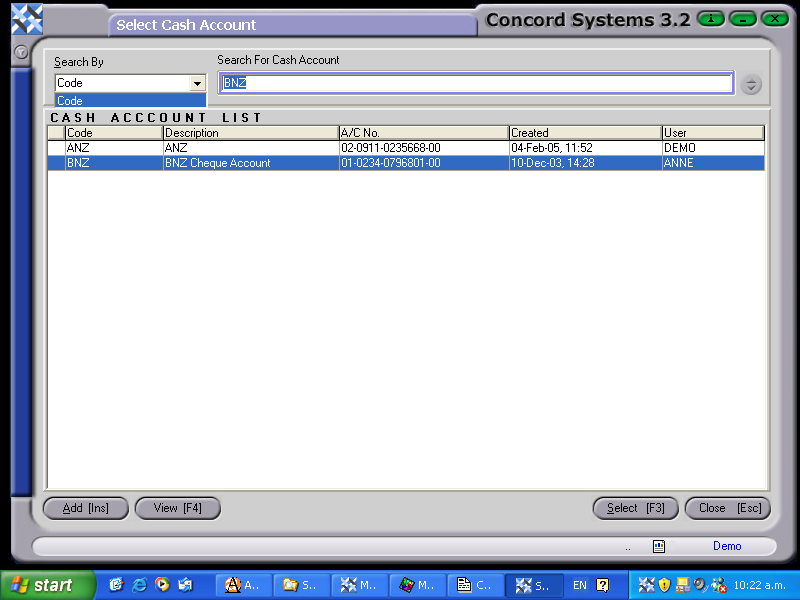Image resolution: width=800 pixels, height=600 pixels.
Task: Open the Windows Security Center shield in tray
Action: tap(663, 584)
